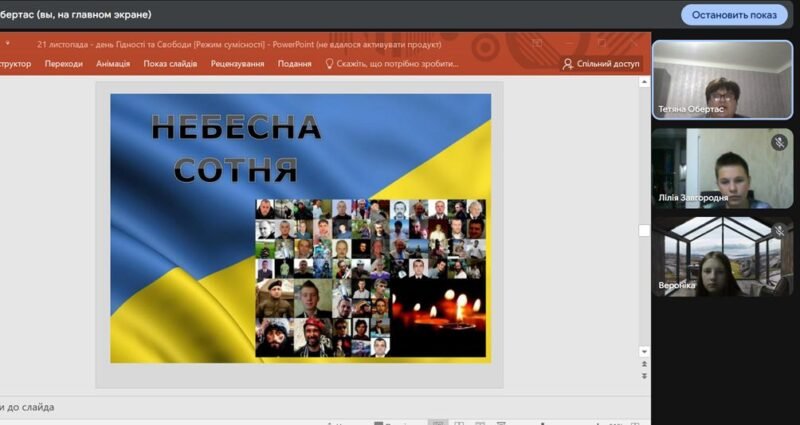Click the Normal view icon in status bar

point(437,422)
